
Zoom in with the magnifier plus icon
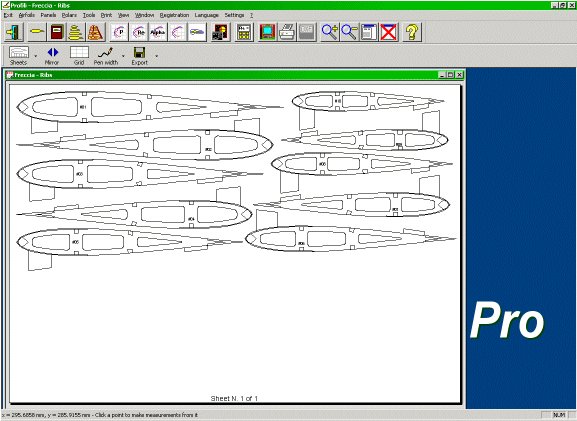point(330,32)
